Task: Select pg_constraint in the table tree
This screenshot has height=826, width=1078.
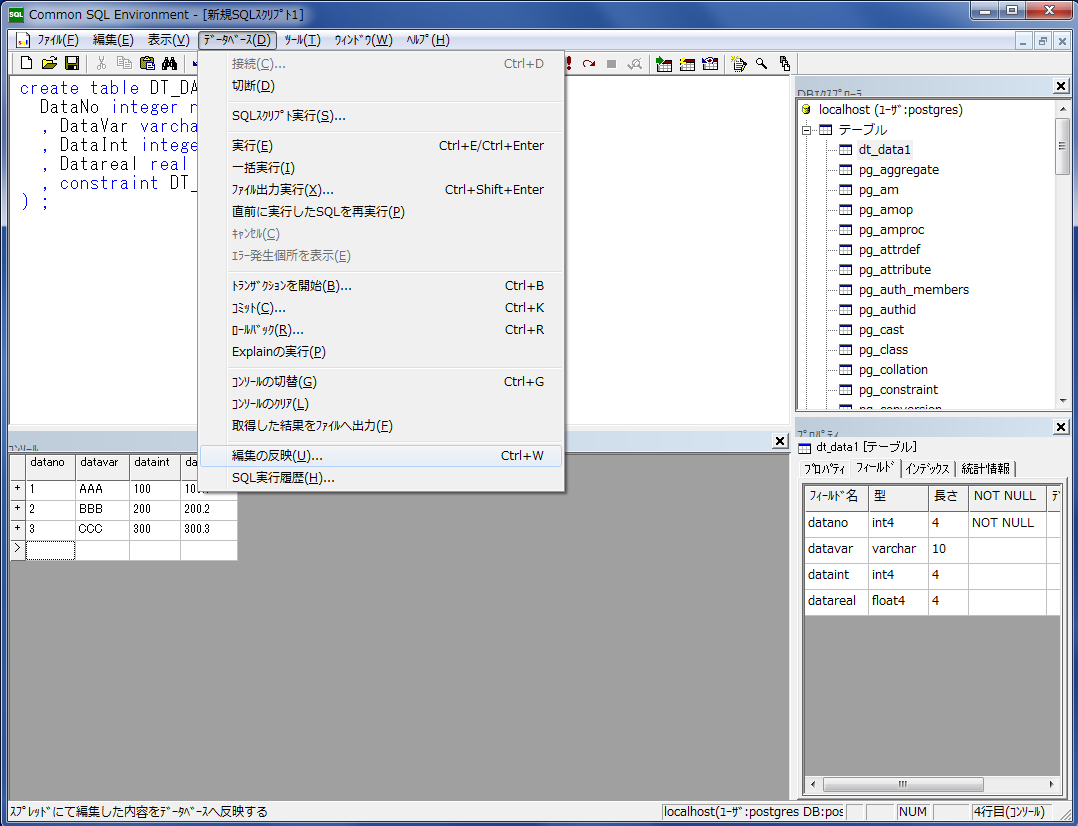Action: tap(898, 389)
